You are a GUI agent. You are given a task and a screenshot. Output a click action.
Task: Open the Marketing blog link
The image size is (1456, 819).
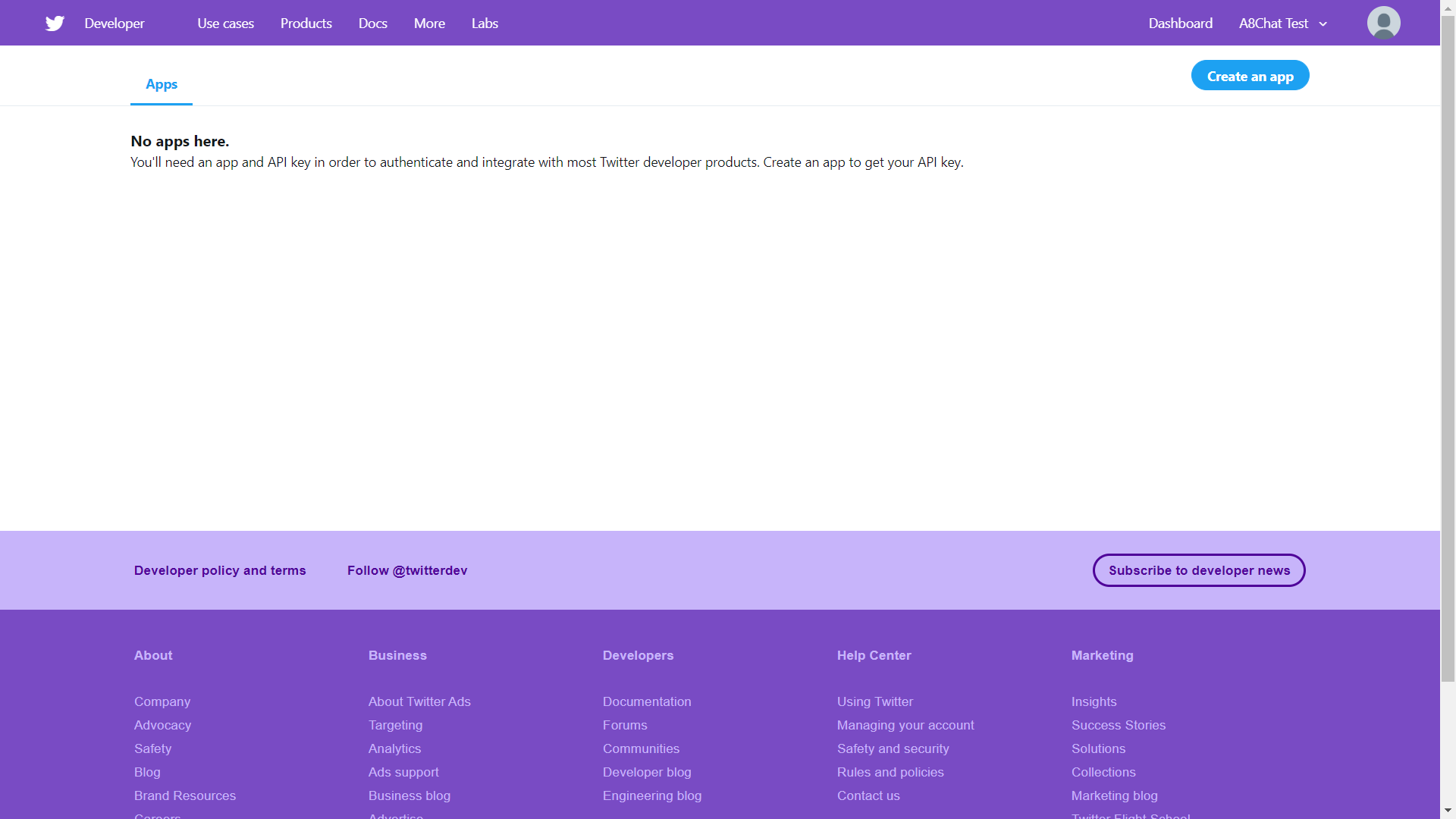(x=1114, y=795)
